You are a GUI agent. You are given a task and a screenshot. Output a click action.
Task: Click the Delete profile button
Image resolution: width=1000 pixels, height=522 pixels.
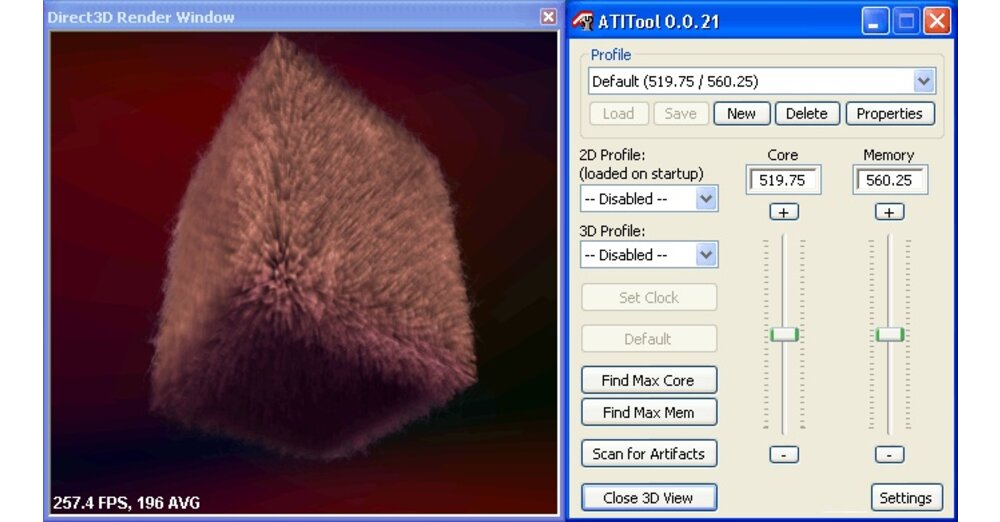[806, 114]
